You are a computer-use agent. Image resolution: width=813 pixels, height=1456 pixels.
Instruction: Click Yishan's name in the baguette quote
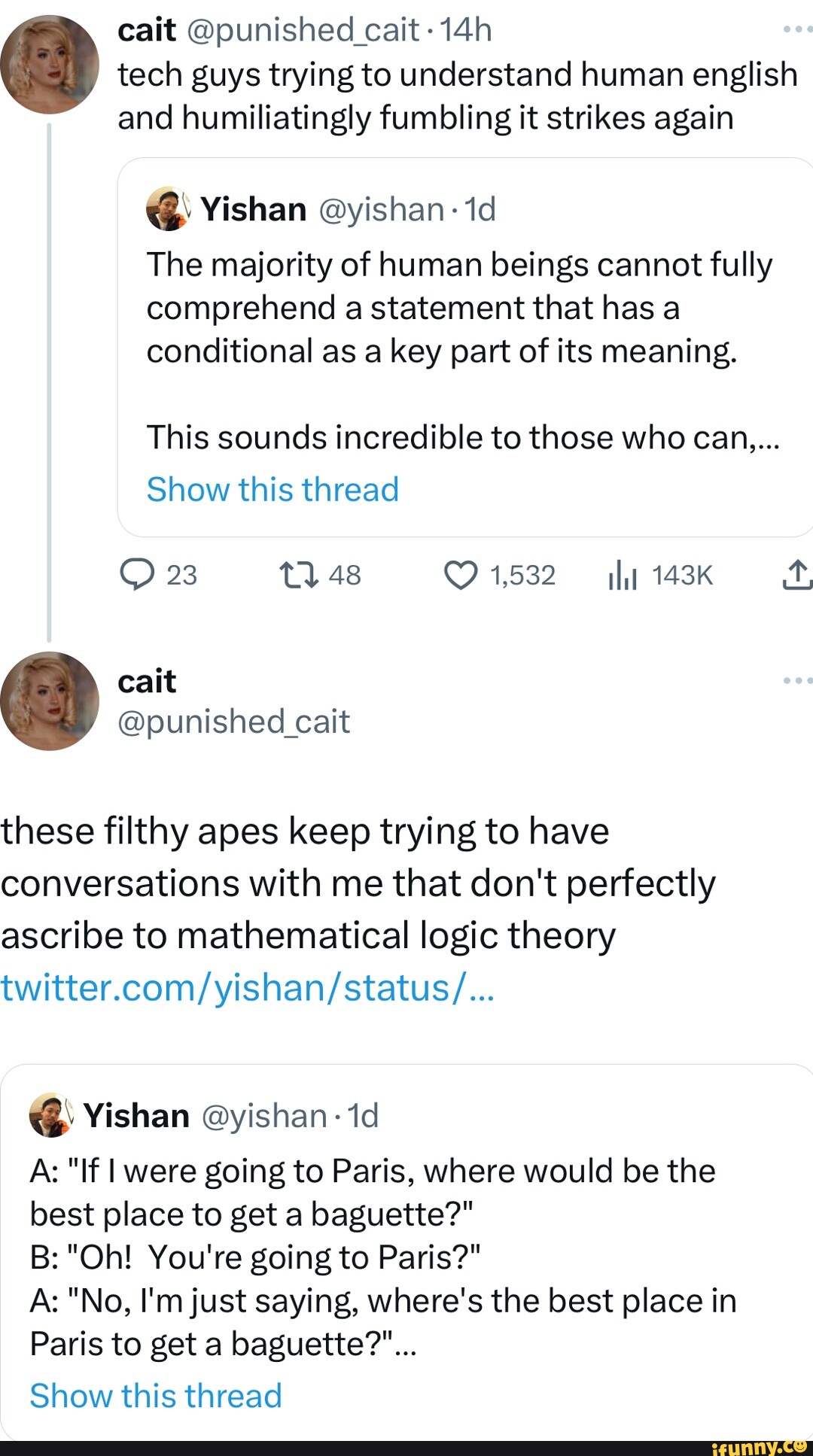(136, 1115)
